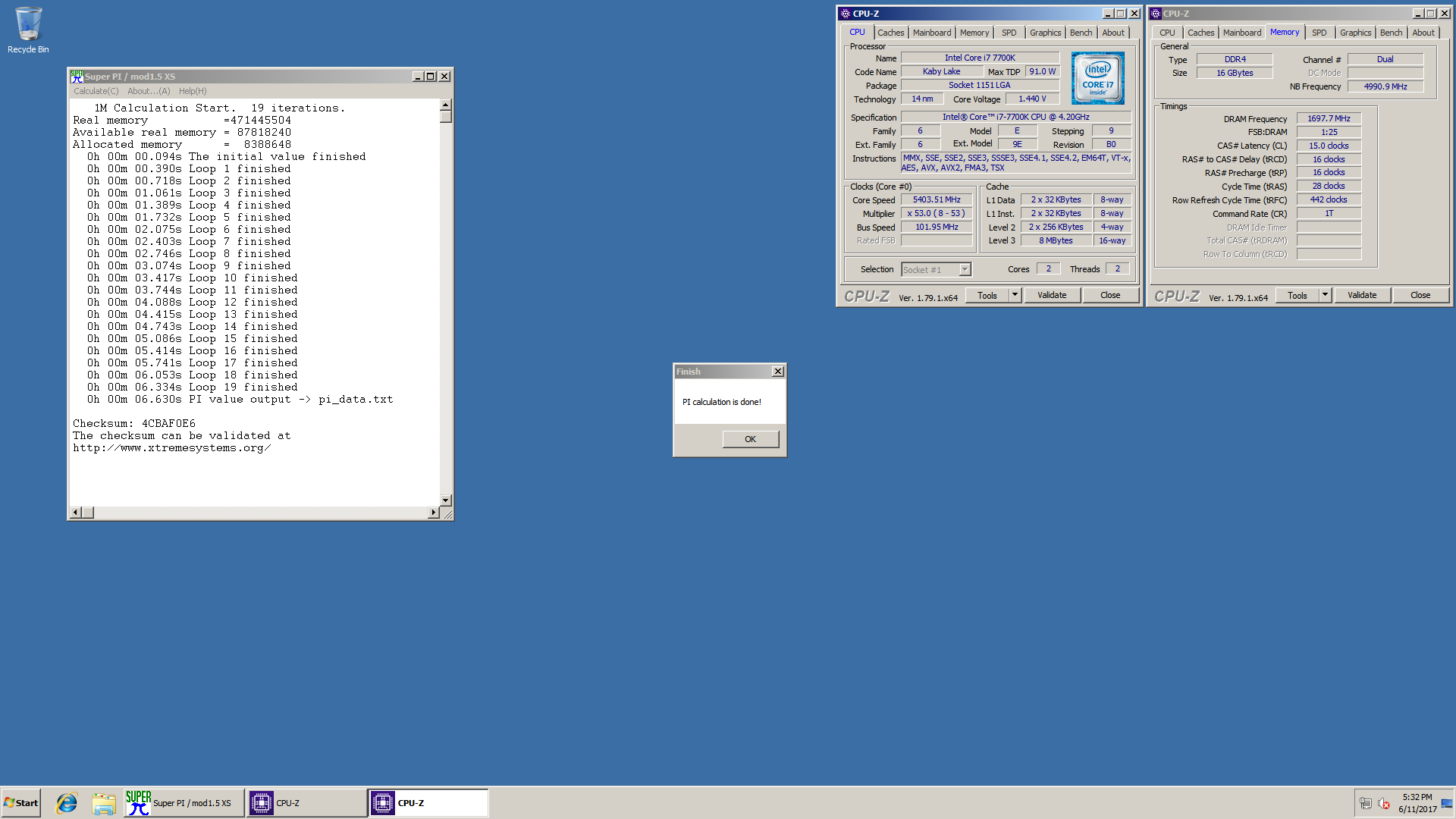The image size is (1456, 819).
Task: Open Graphics tab in right CPU-Z
Action: (1355, 33)
